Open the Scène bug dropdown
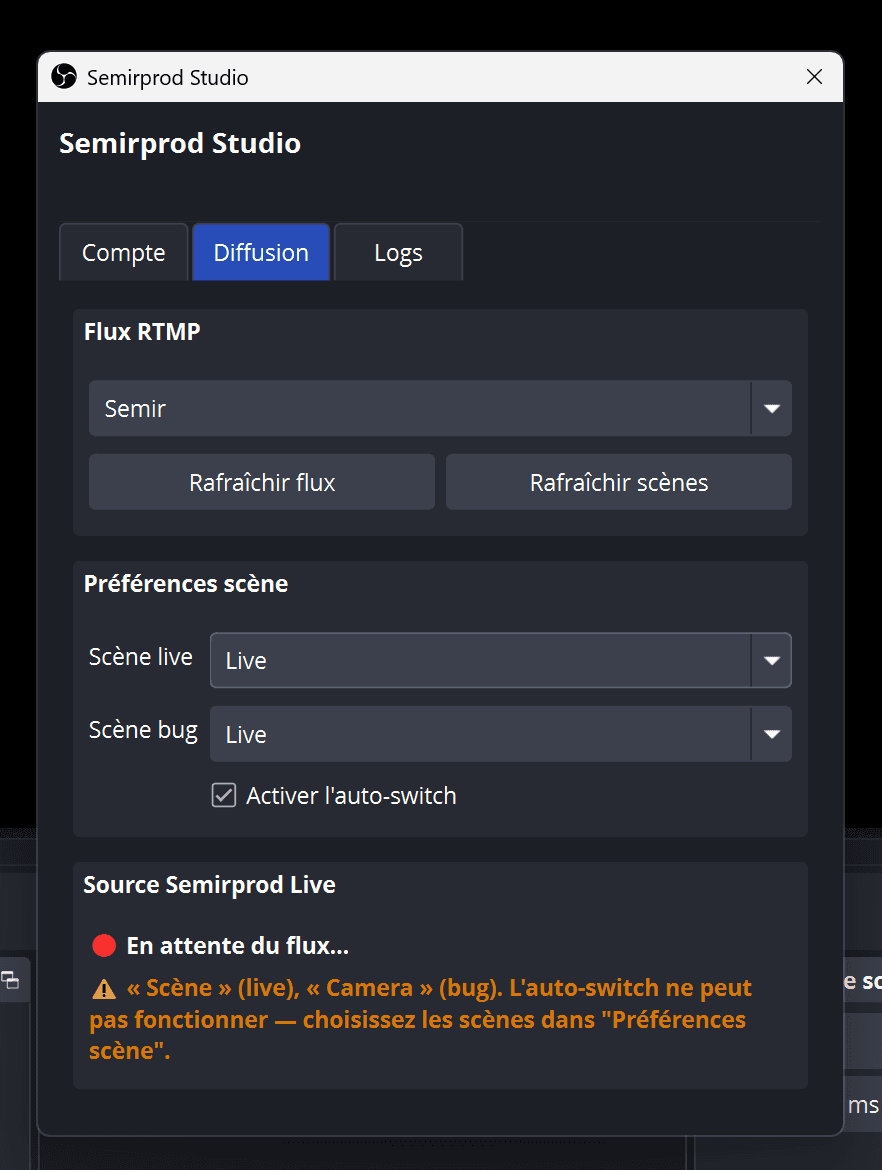 [501, 734]
